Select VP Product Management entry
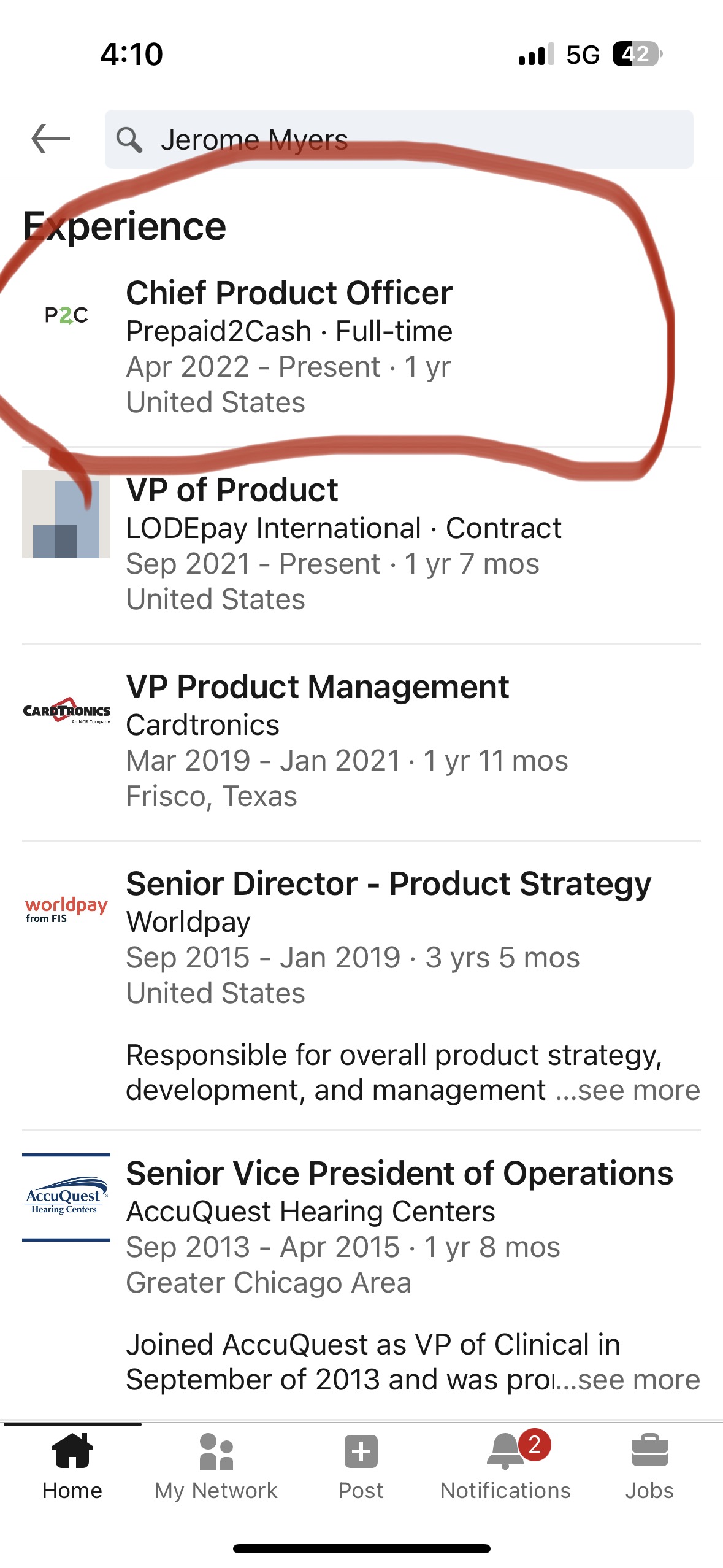Screen dimensions: 723x1568 click(x=317, y=687)
